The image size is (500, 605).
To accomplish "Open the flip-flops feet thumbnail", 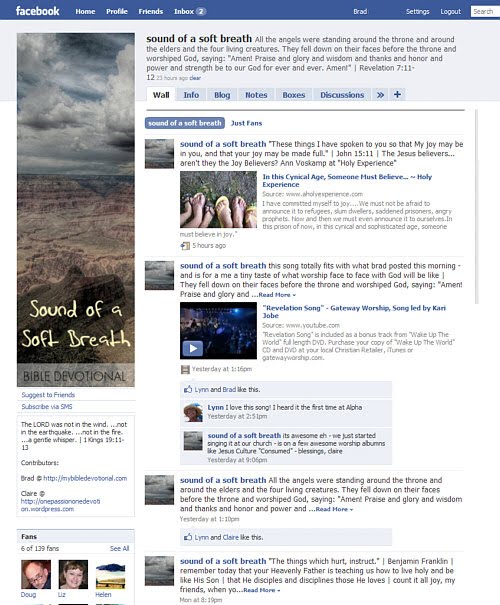I will click(218, 200).
